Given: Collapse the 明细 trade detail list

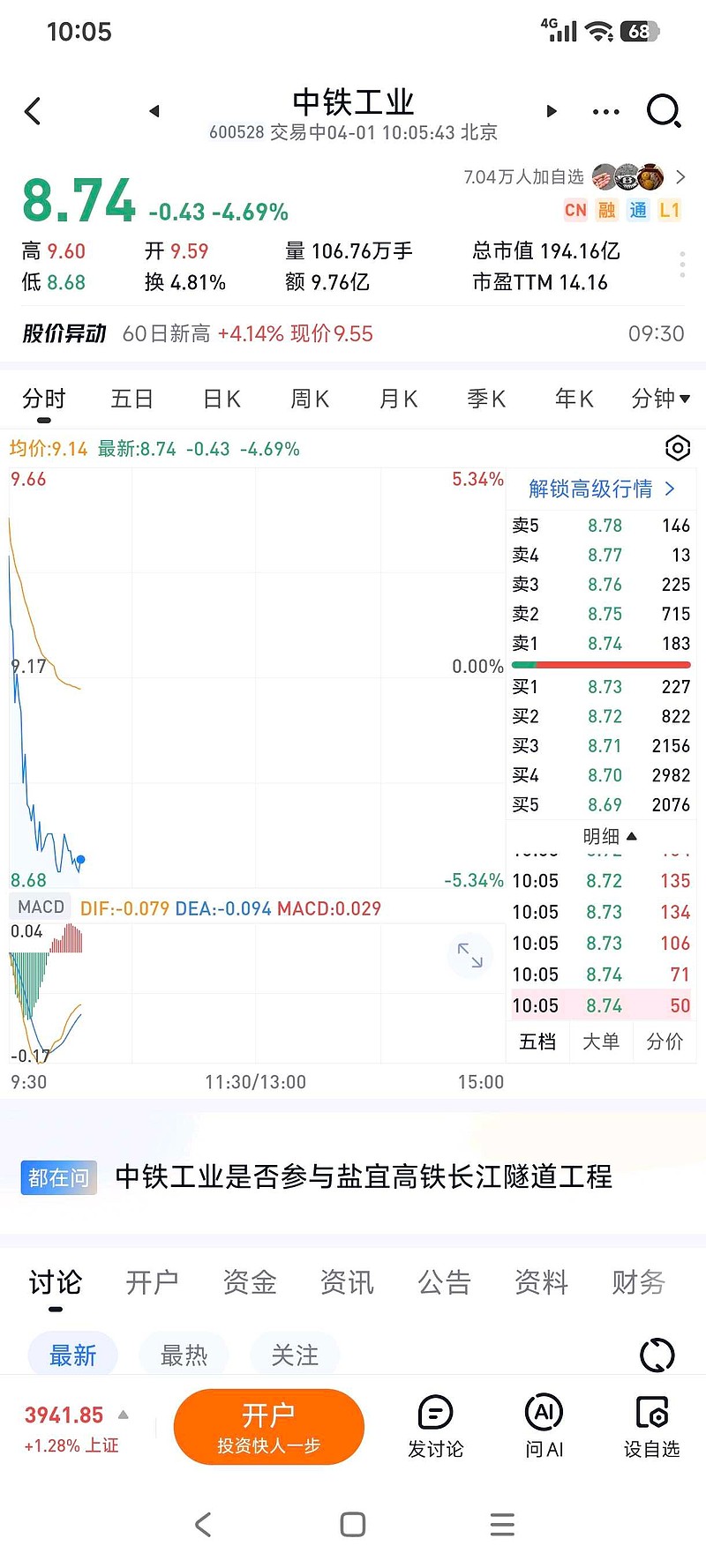Looking at the screenshot, I should coord(610,836).
